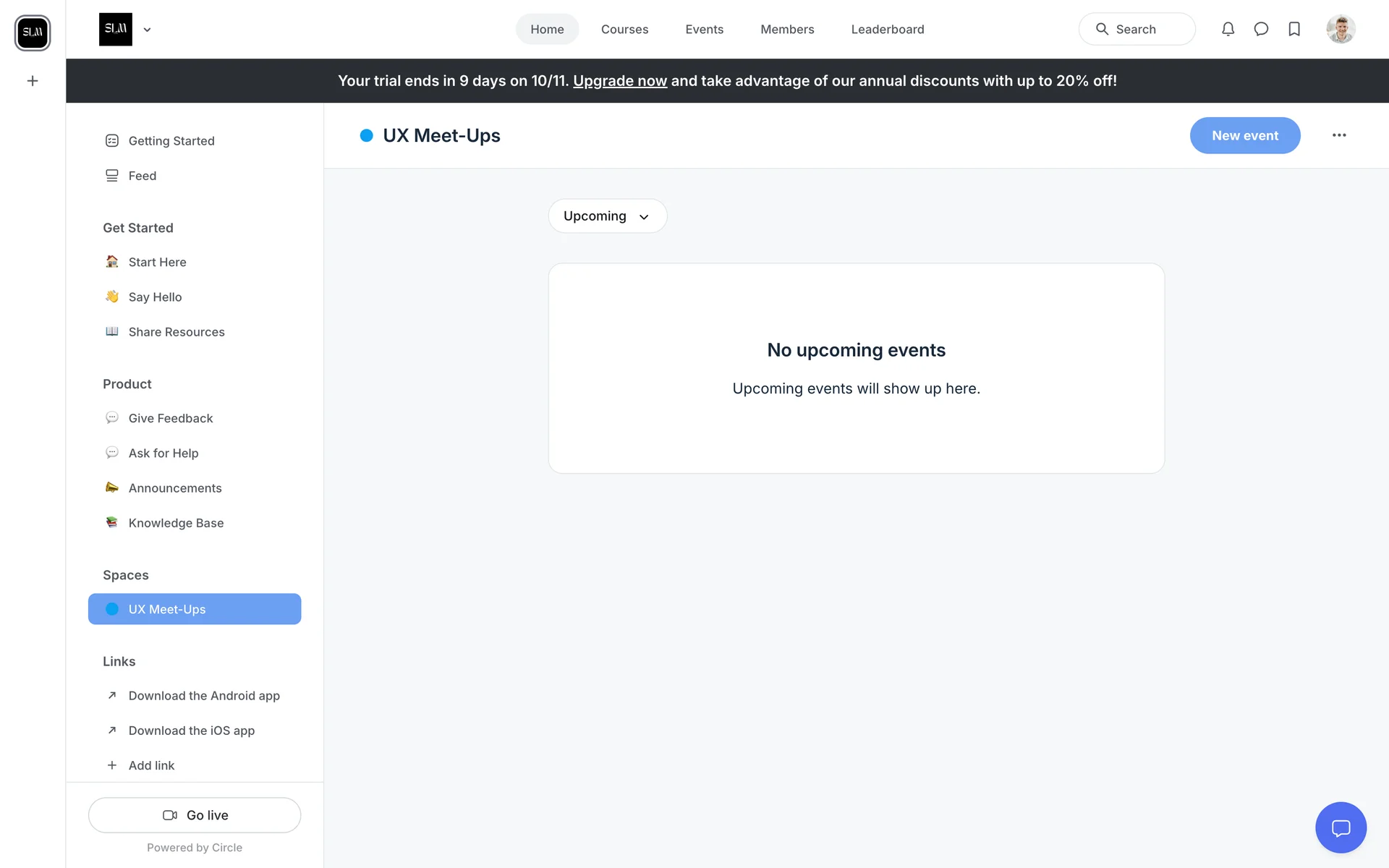
Task: Click the Go live button
Action: pyautogui.click(x=195, y=815)
